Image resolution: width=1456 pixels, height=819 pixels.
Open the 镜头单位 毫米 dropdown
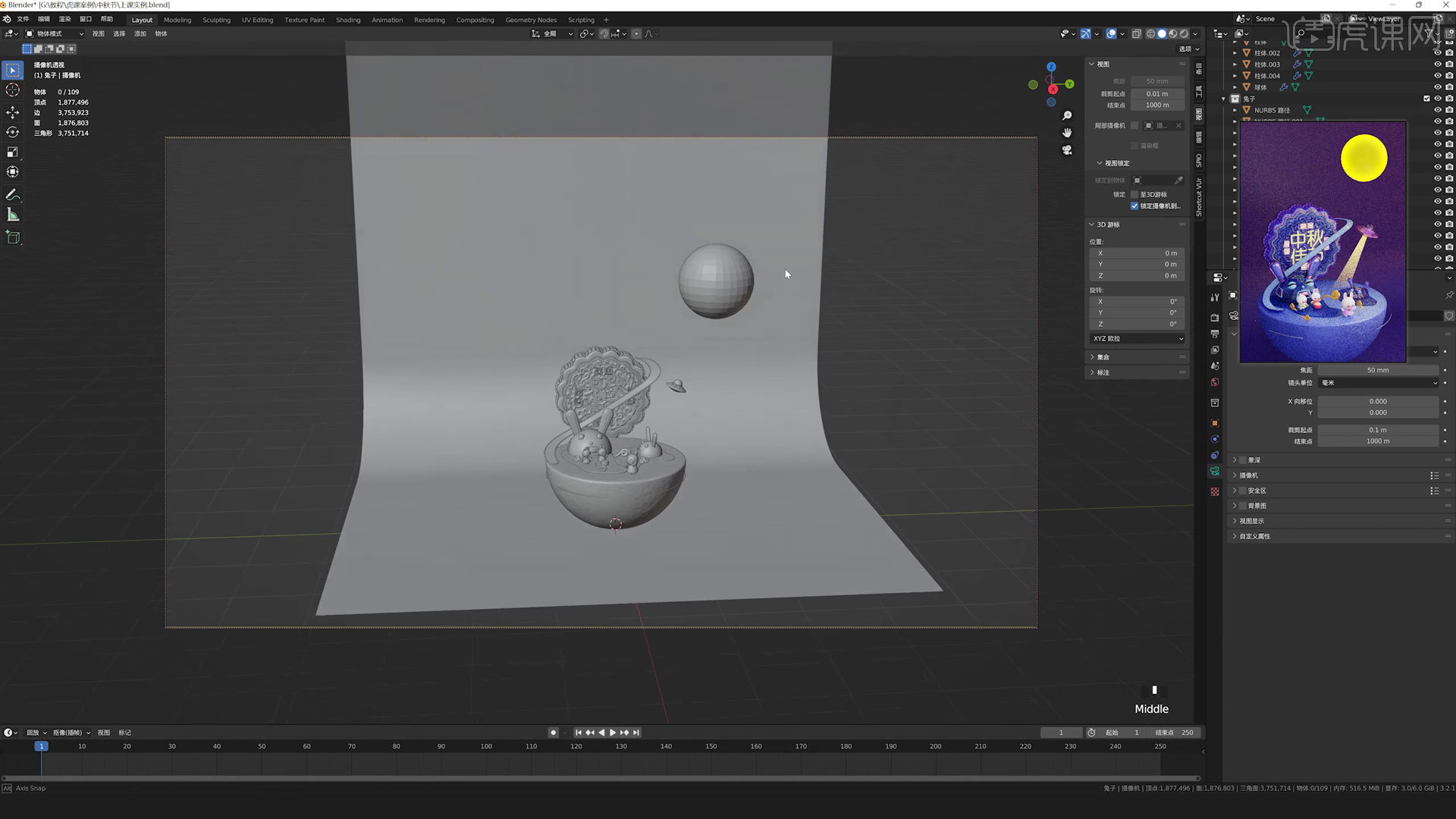pos(1378,383)
